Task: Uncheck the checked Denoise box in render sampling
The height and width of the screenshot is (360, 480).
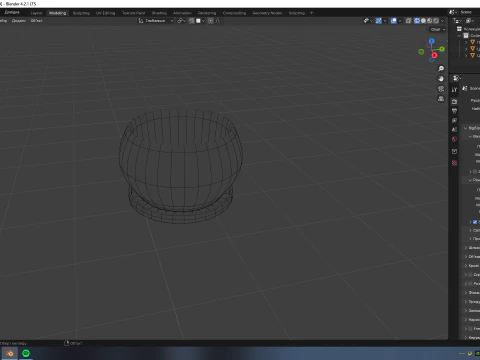Action: click(x=475, y=222)
